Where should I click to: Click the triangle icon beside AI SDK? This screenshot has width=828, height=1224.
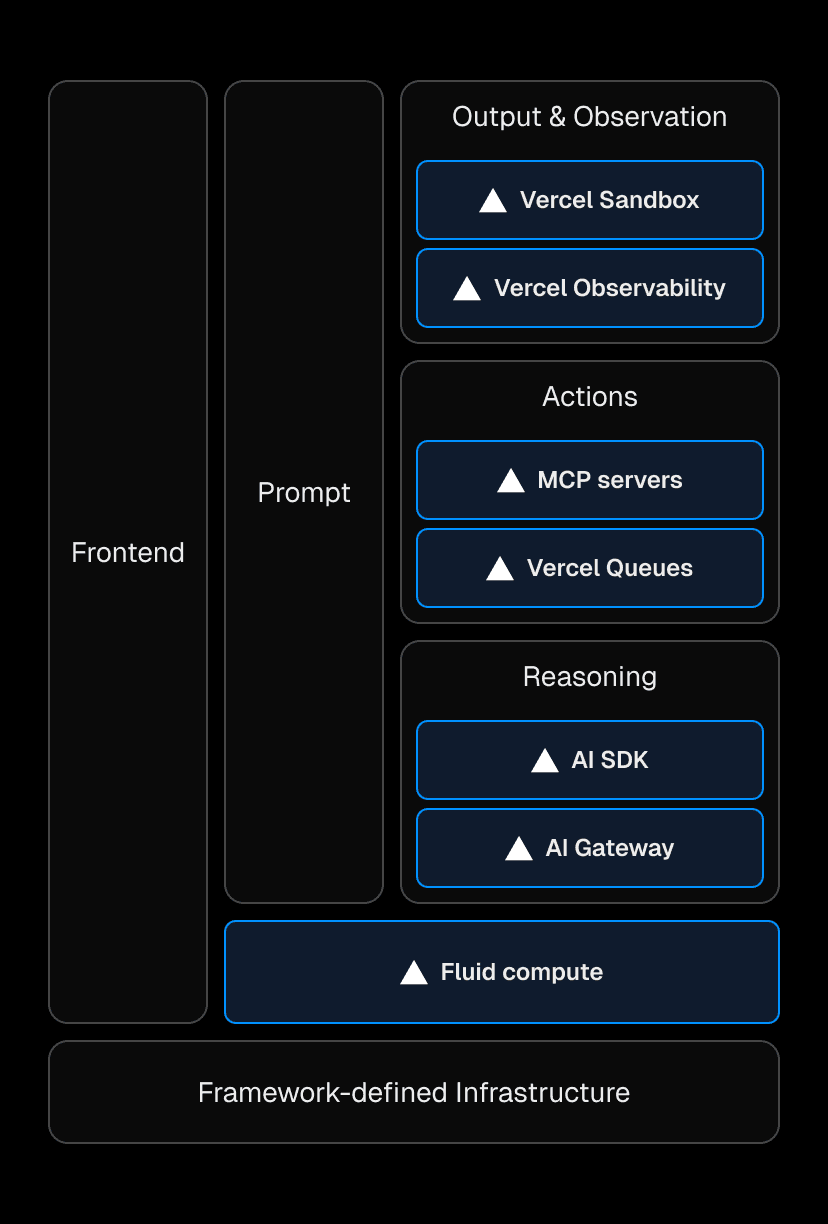point(545,761)
